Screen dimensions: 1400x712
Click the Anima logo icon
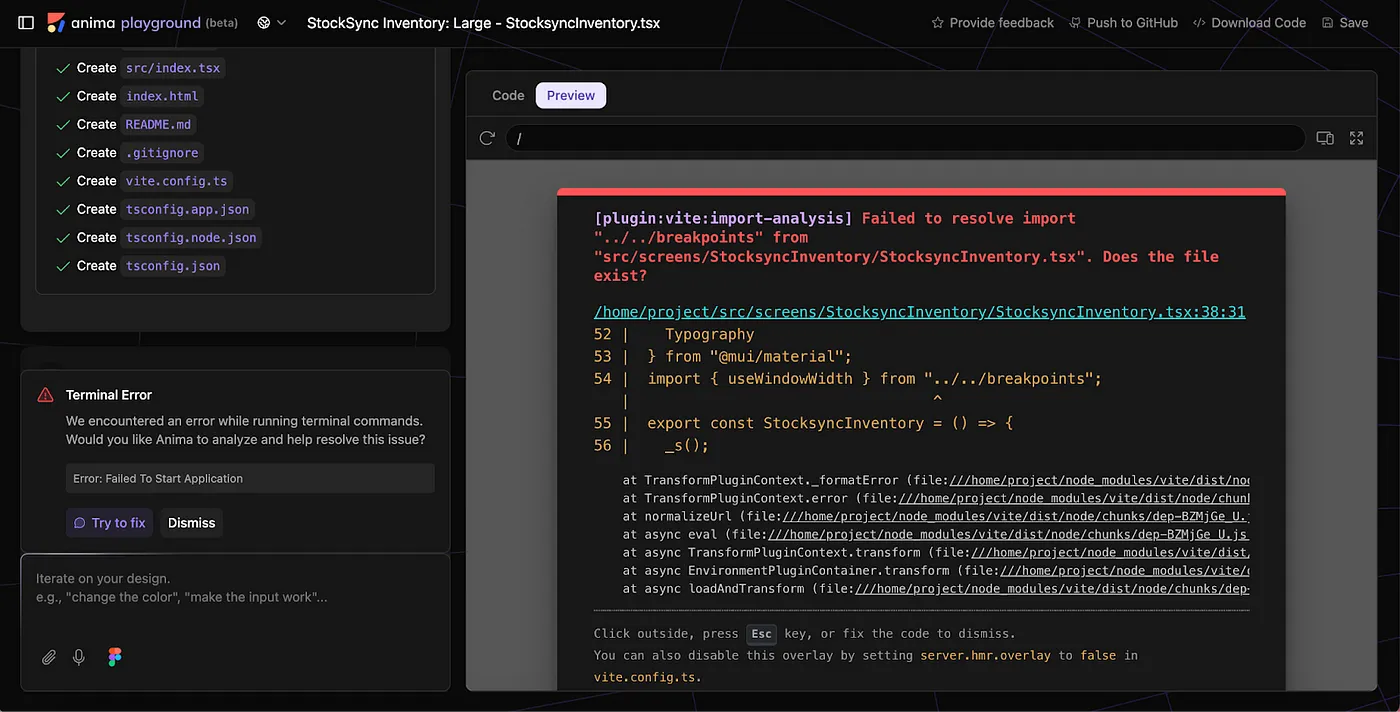(x=56, y=22)
